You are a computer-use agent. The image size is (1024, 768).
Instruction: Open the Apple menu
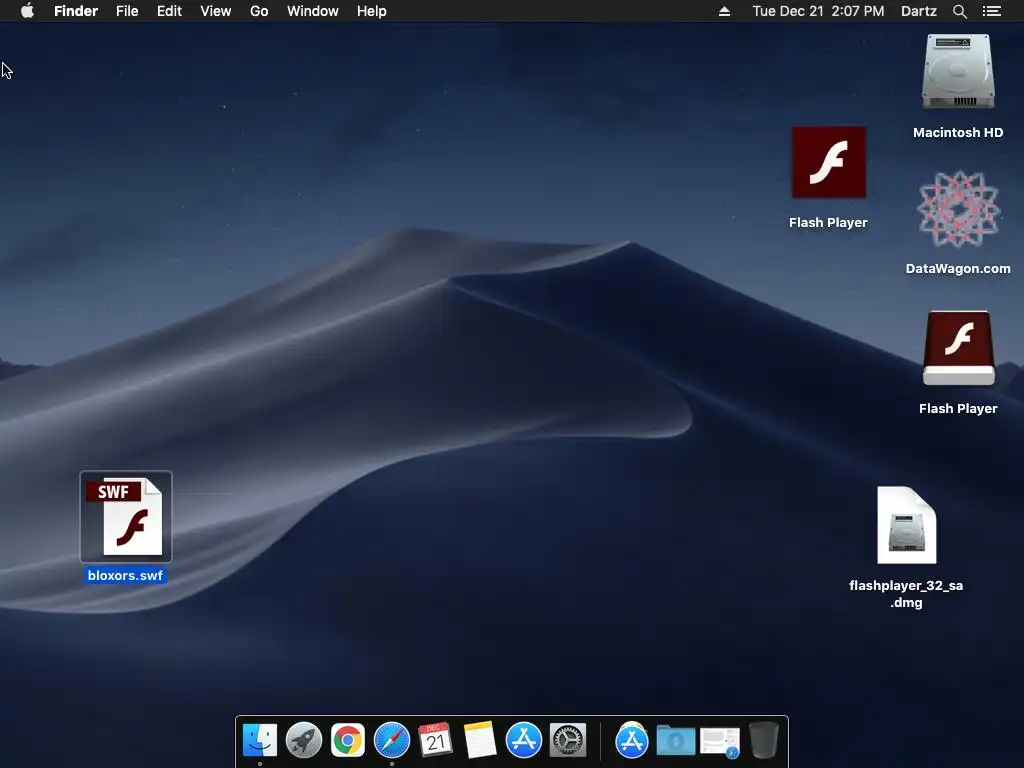point(27,11)
